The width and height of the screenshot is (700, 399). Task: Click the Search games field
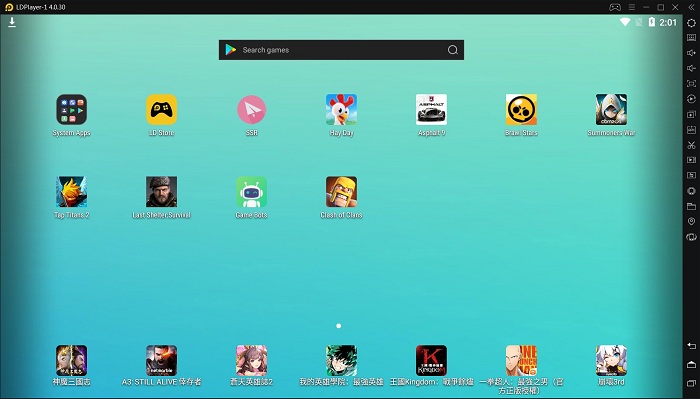(x=342, y=50)
